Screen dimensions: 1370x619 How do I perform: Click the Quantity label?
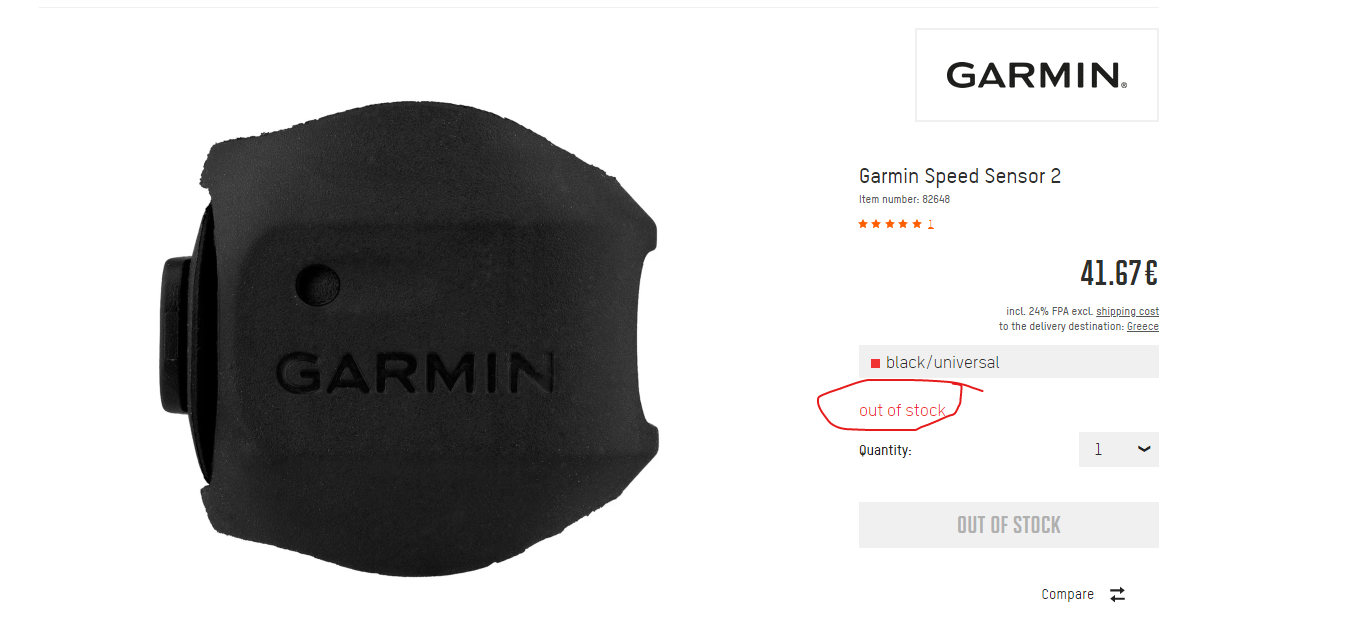click(x=885, y=450)
